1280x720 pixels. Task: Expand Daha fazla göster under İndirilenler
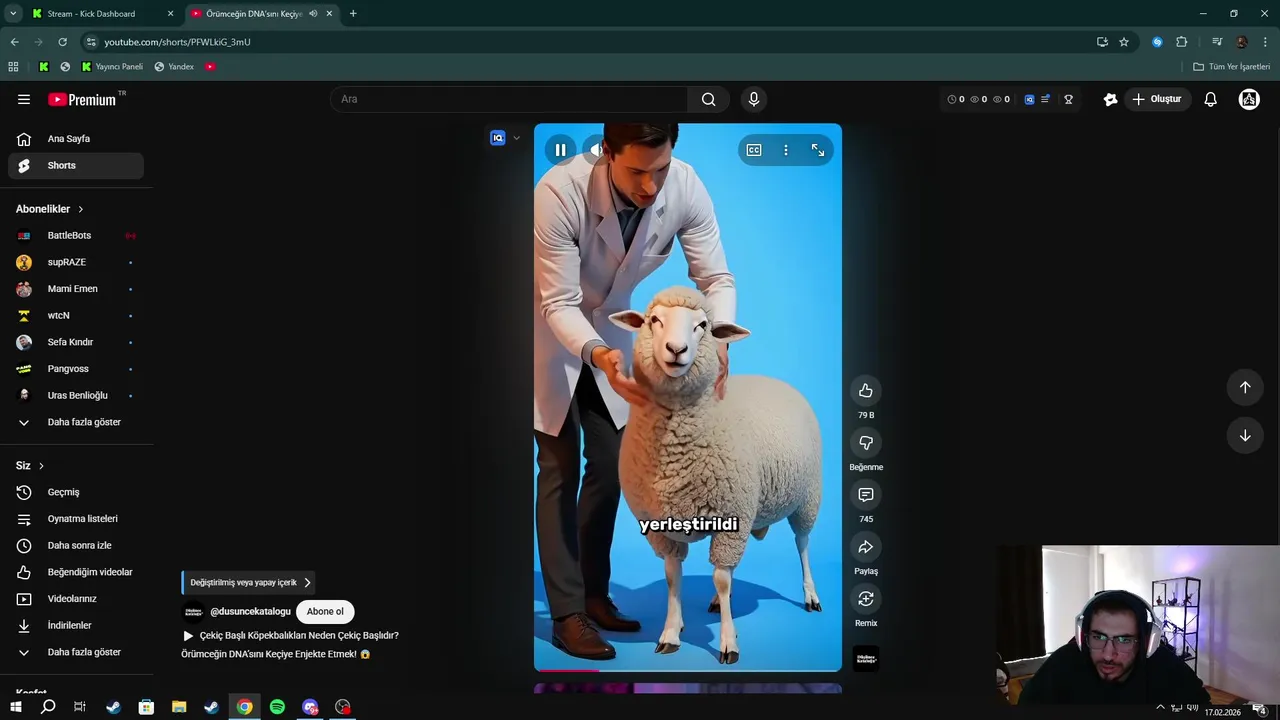click(76, 652)
